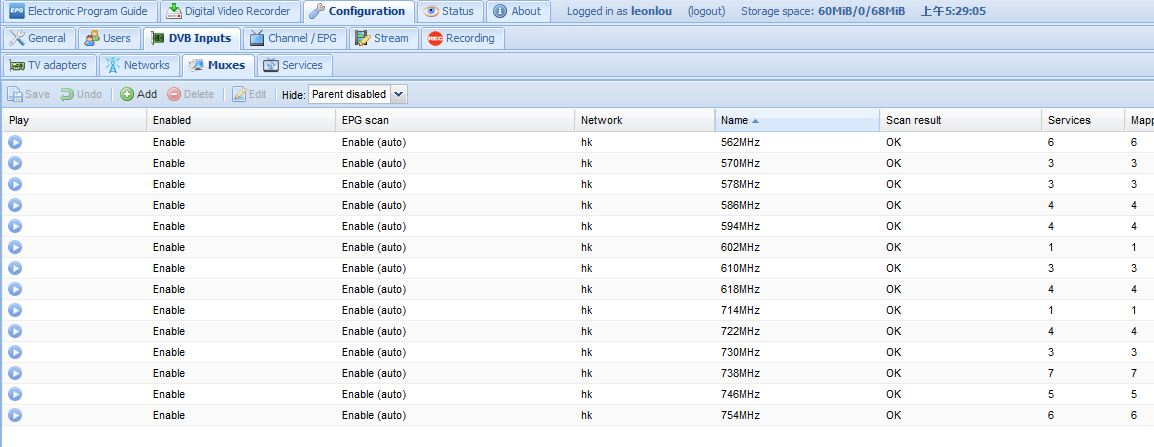This screenshot has height=447, width=1154.
Task: Play the 586MHz mux stream
Action: pyautogui.click(x=15, y=205)
